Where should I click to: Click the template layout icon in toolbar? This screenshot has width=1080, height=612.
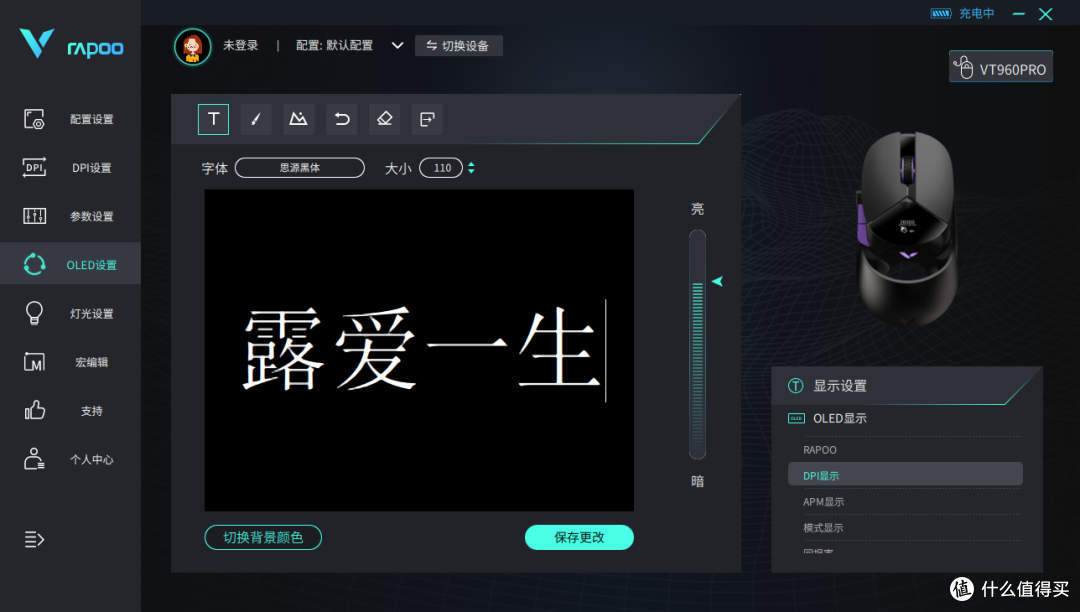point(427,119)
